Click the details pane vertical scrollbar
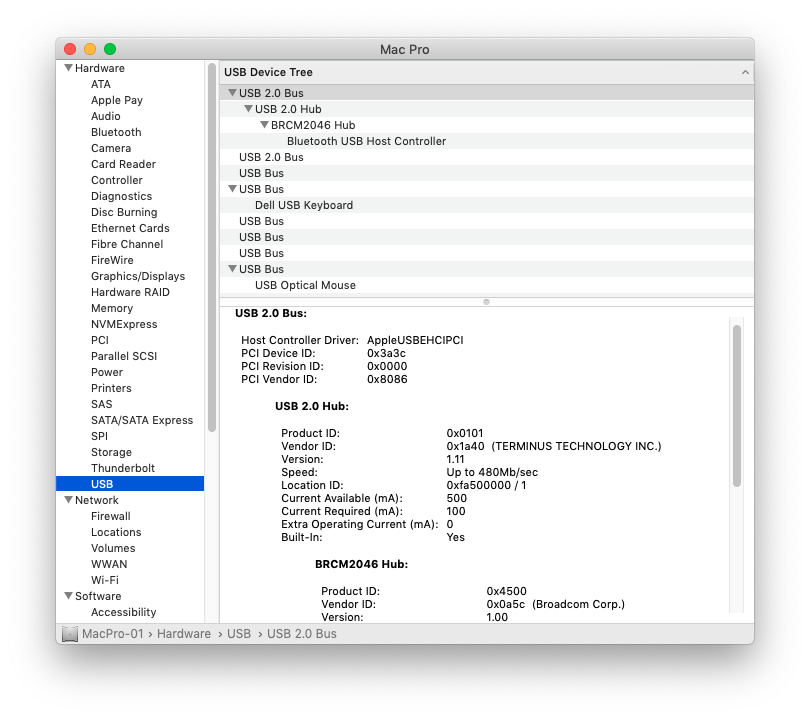The height and width of the screenshot is (718, 810). [737, 405]
